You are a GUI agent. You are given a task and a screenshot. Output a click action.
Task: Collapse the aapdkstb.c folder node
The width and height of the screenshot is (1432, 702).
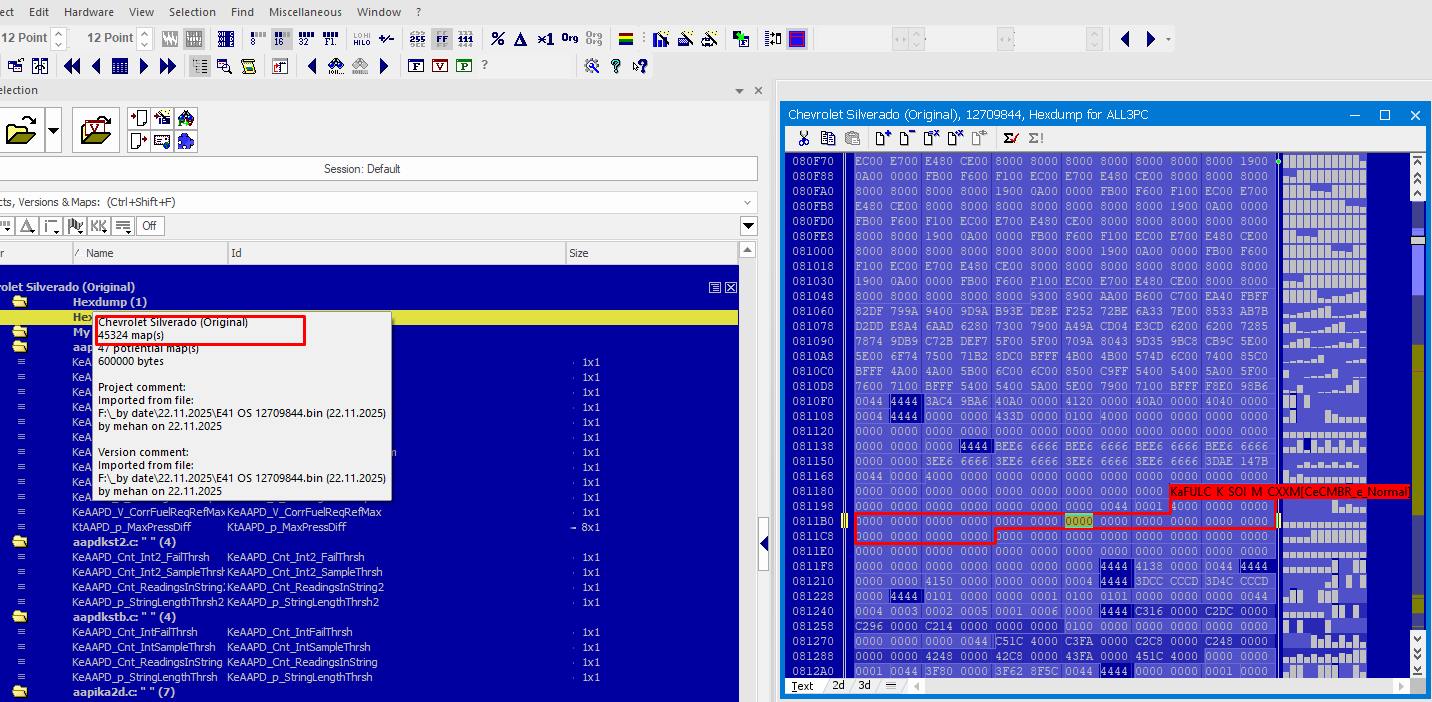pyautogui.click(x=20, y=617)
